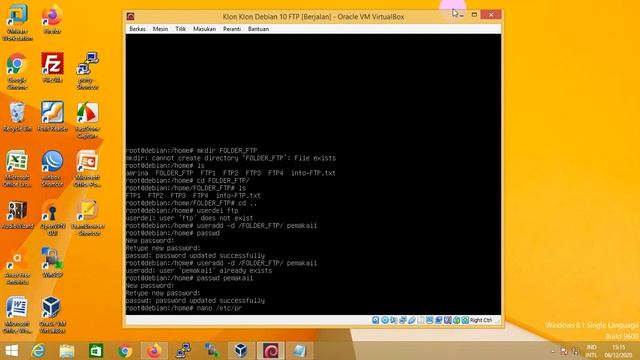Screen dimensions: 640x360
Task: Open the Masukan menu
Action: [x=204, y=29]
